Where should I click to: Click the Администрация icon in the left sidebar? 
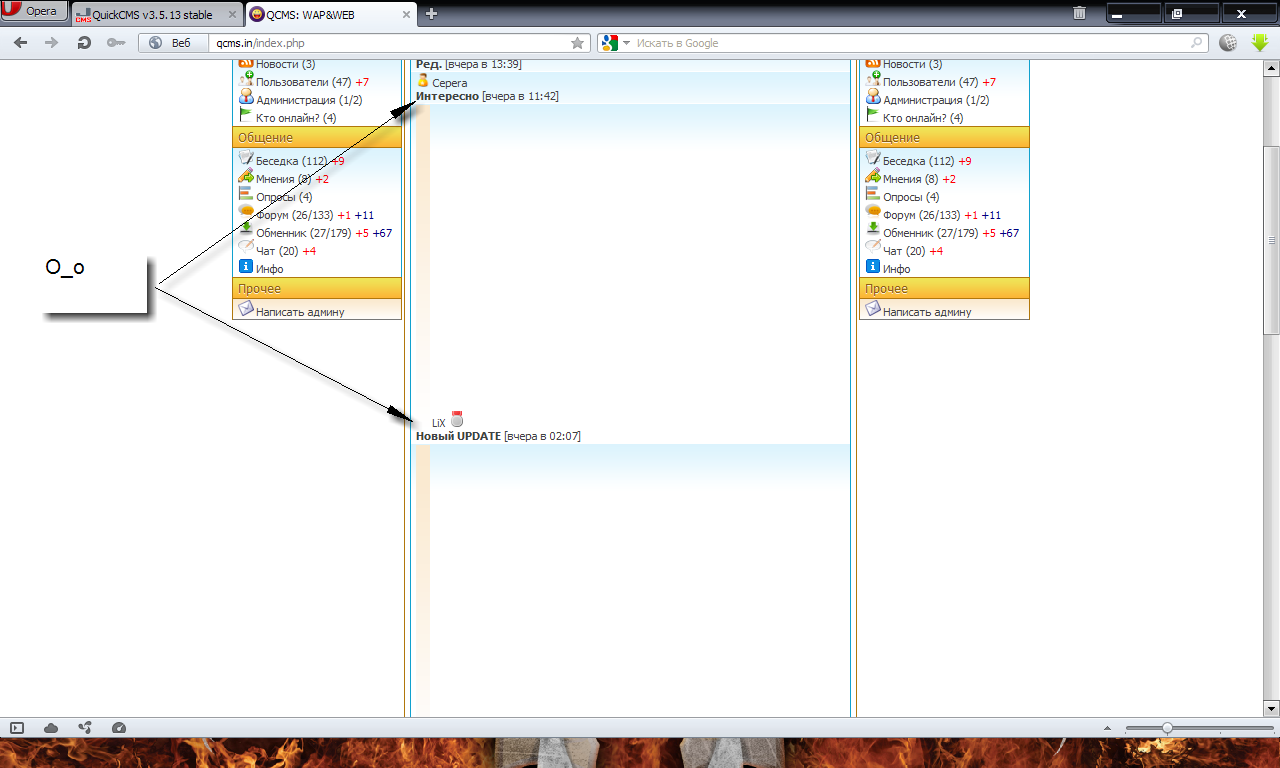click(x=246, y=98)
